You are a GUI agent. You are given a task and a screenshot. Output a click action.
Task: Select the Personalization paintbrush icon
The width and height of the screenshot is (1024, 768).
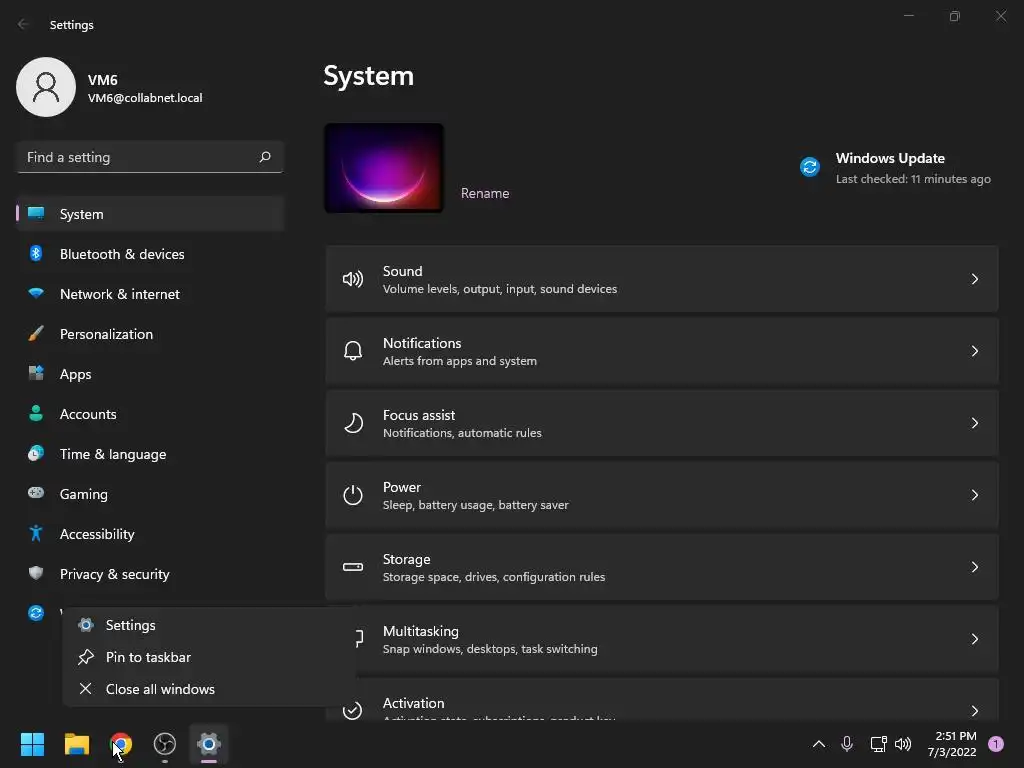click(x=36, y=334)
